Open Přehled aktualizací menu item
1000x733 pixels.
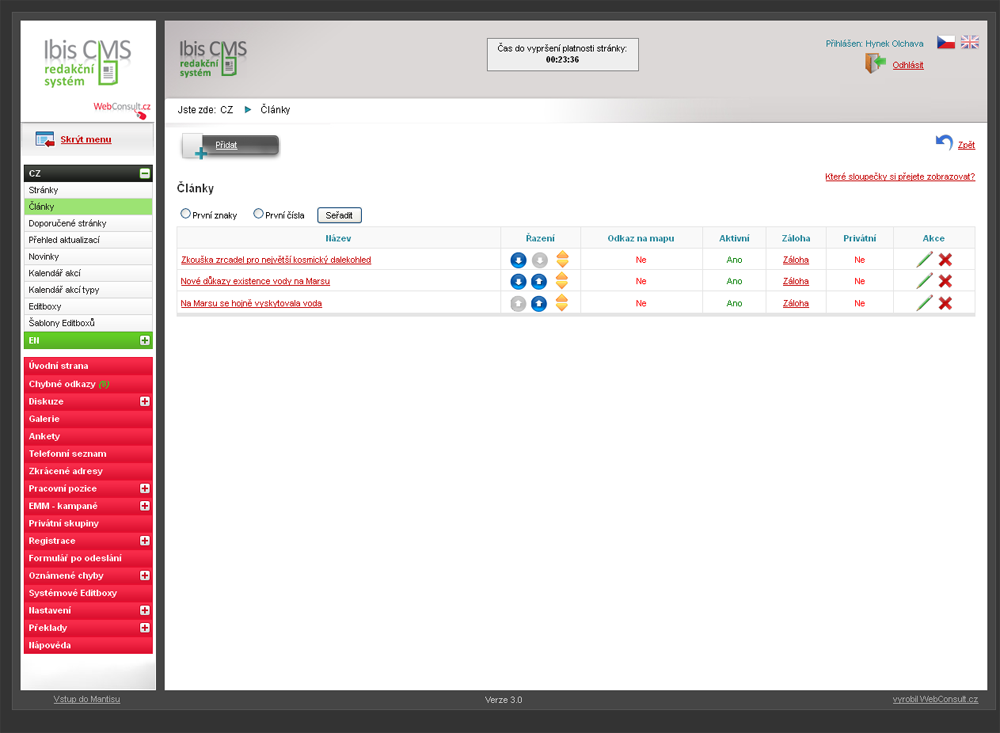click(x=88, y=240)
